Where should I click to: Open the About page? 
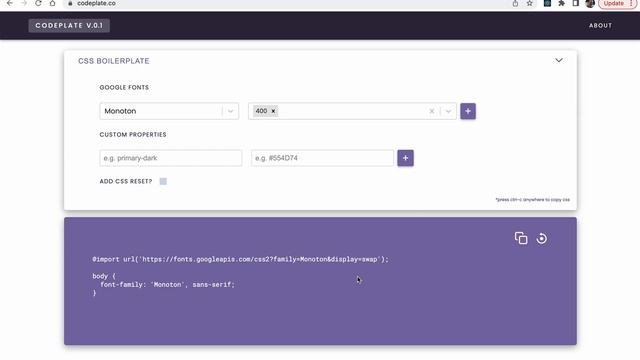[600, 25]
